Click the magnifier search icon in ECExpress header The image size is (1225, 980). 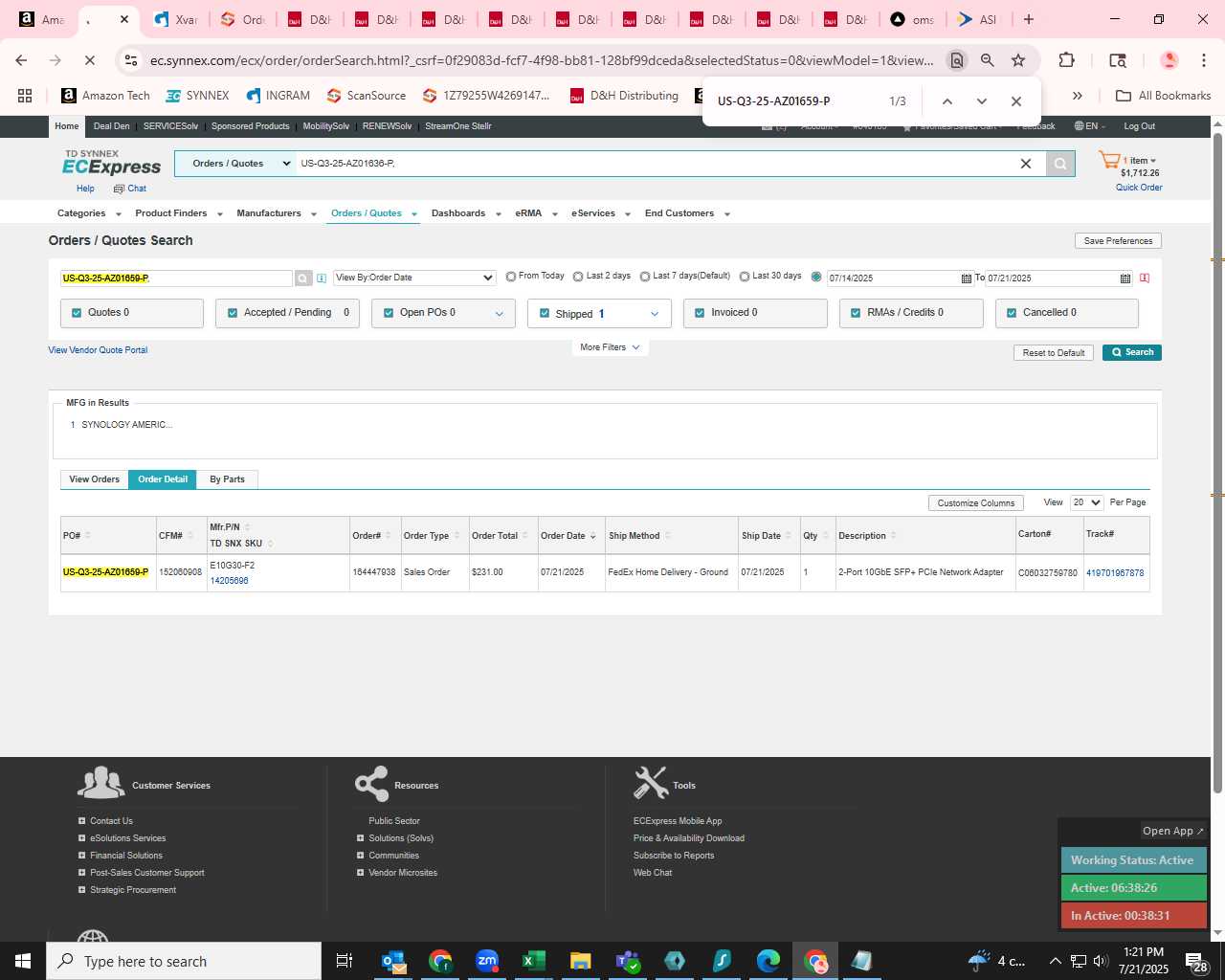1059,164
